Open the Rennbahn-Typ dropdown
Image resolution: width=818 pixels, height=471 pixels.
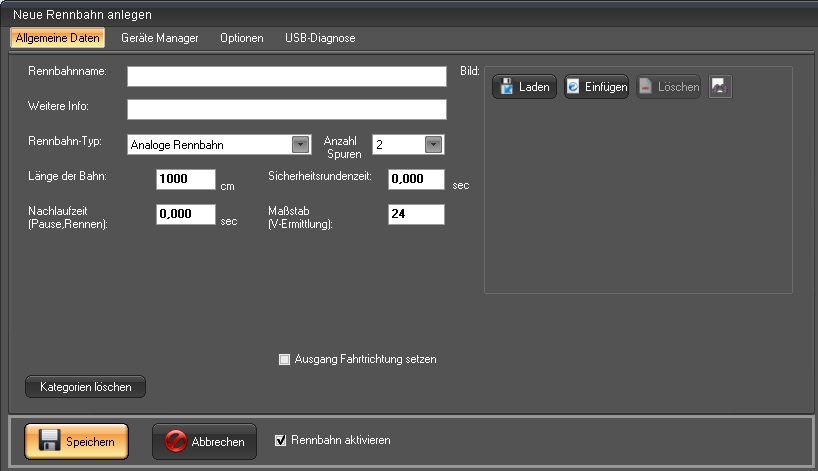300,144
